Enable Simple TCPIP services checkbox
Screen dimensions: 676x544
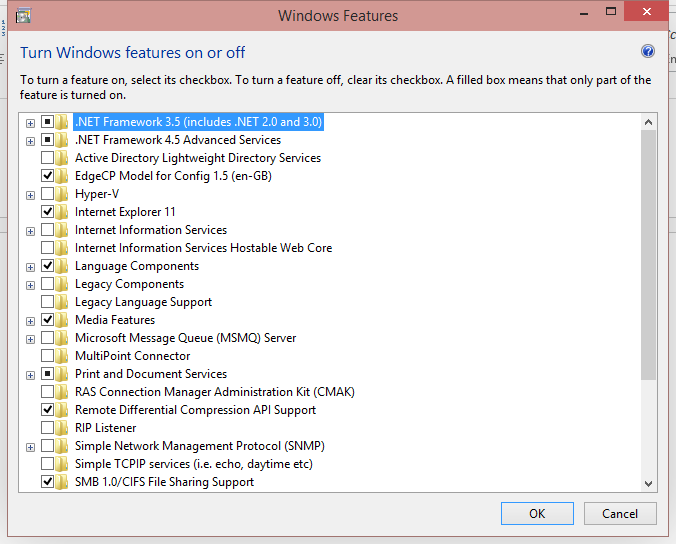pyautogui.click(x=47, y=463)
